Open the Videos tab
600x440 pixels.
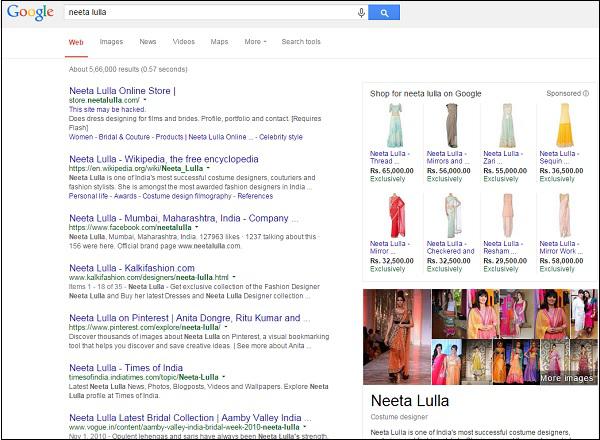click(x=184, y=42)
